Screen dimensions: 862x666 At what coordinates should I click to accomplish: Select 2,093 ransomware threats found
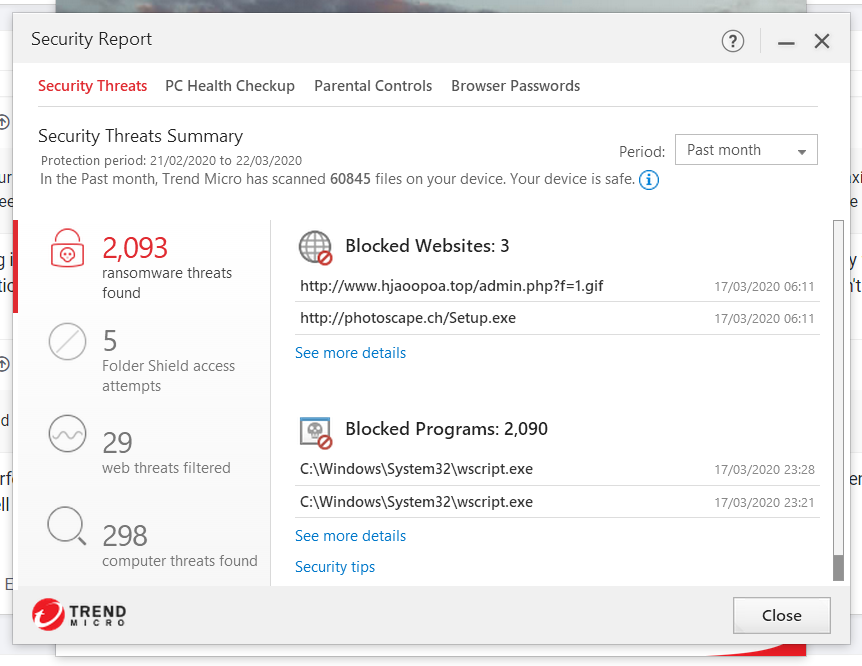tap(144, 267)
